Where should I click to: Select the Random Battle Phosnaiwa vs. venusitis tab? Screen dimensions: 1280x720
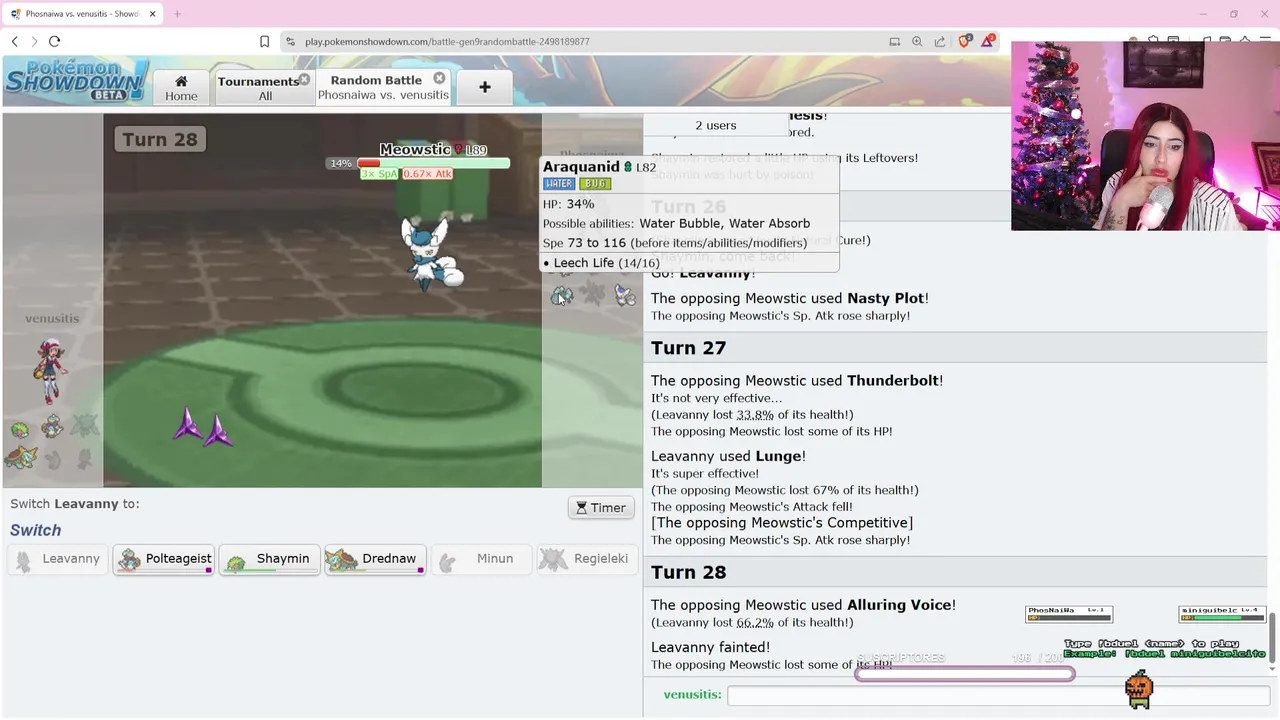pyautogui.click(x=383, y=87)
